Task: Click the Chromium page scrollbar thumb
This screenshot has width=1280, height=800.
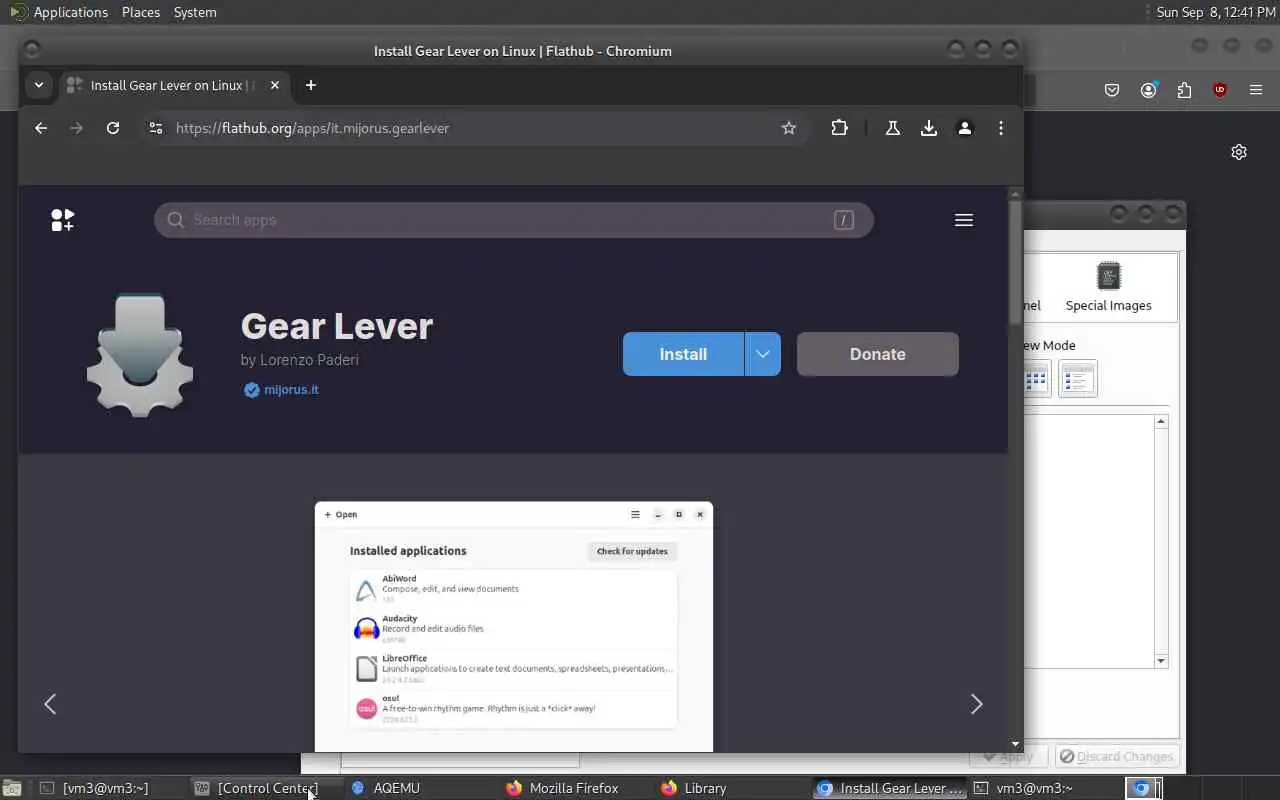Action: [1015, 262]
